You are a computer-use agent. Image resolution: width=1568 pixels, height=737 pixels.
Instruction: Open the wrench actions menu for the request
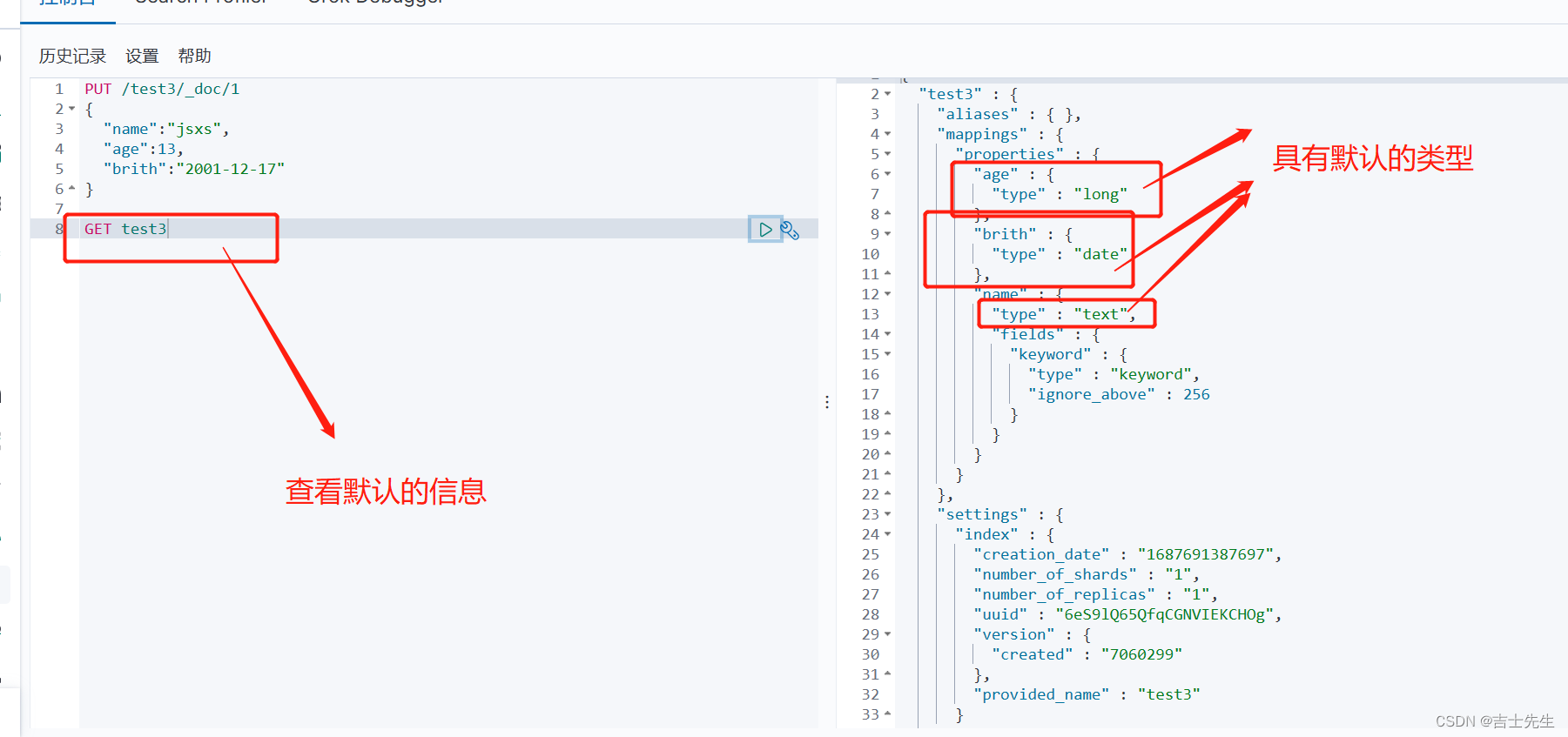(790, 230)
